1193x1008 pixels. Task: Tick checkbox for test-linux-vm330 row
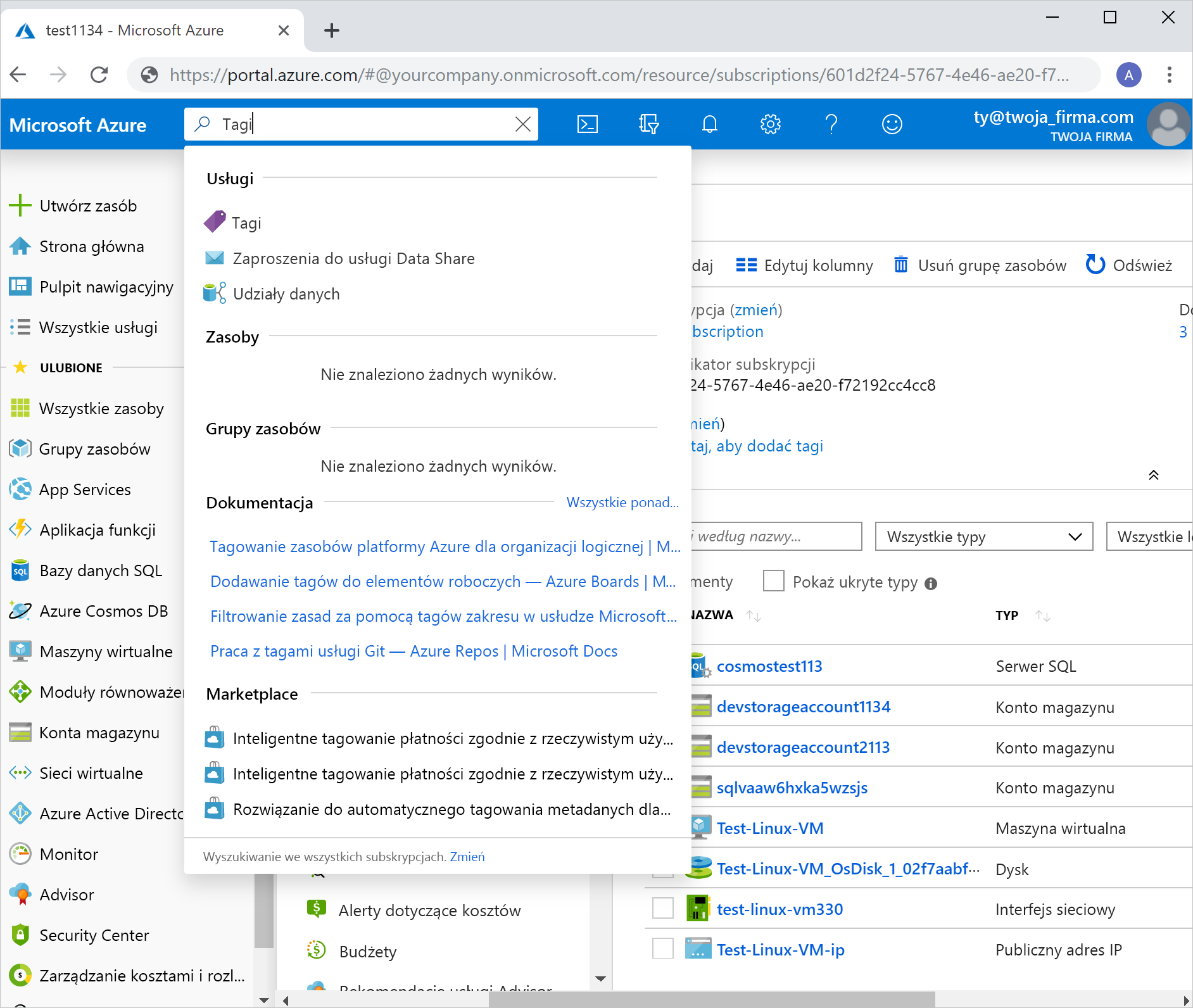click(663, 909)
